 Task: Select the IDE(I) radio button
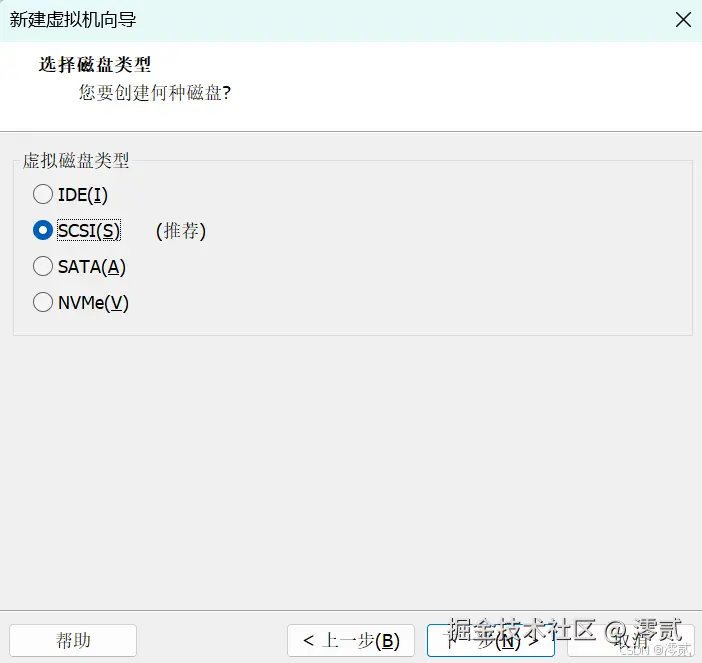pos(43,194)
